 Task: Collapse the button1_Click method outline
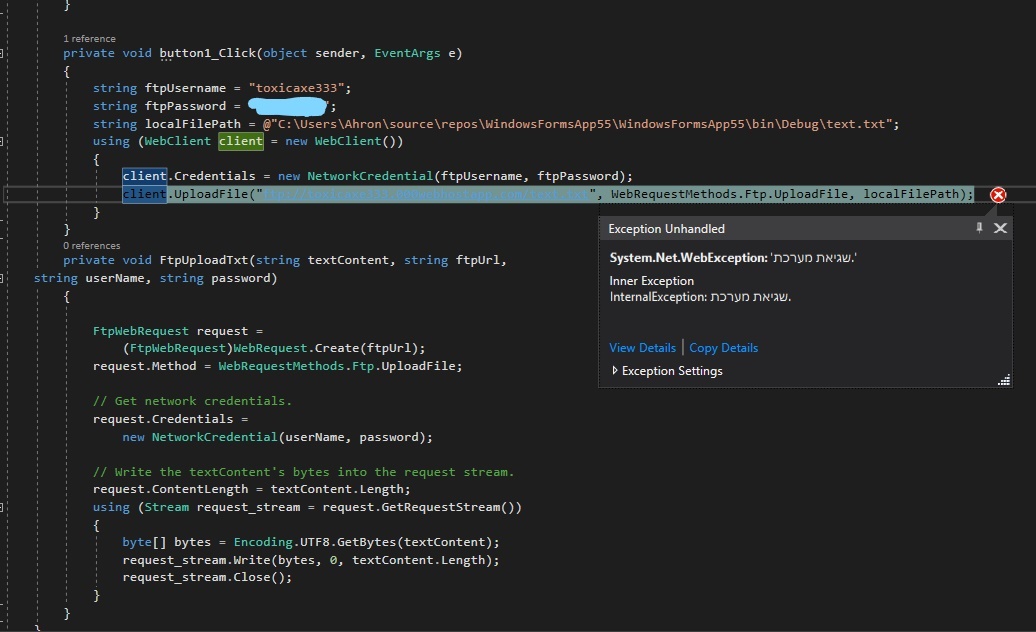pos(3,53)
